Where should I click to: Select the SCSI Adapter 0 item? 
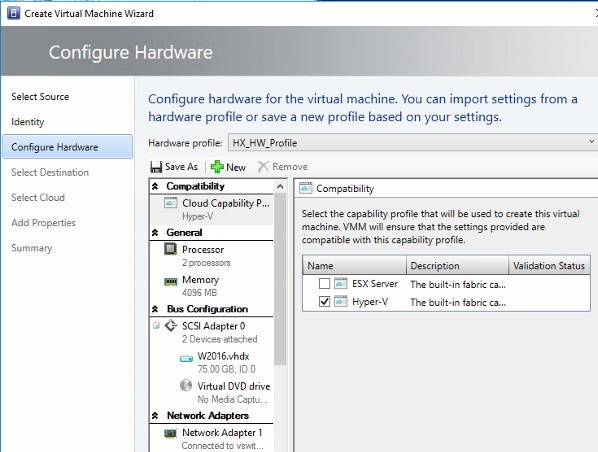point(212,332)
